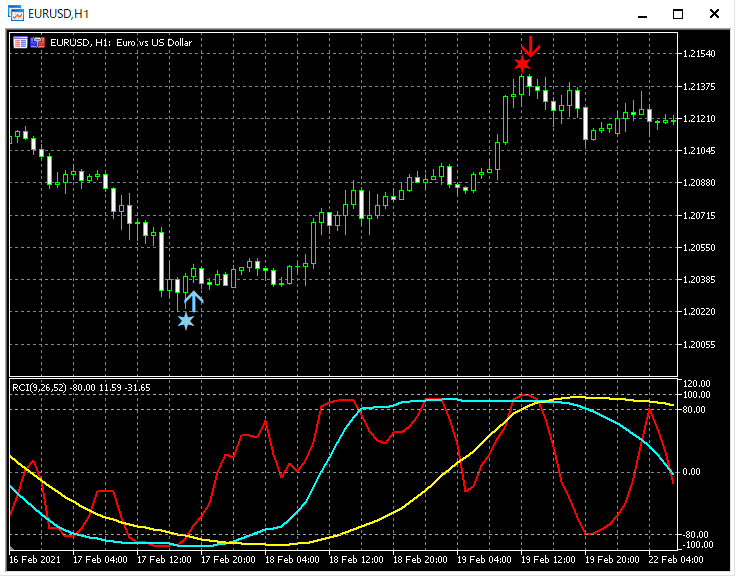
Task: Click the 1.21540 price level
Action: tap(699, 54)
